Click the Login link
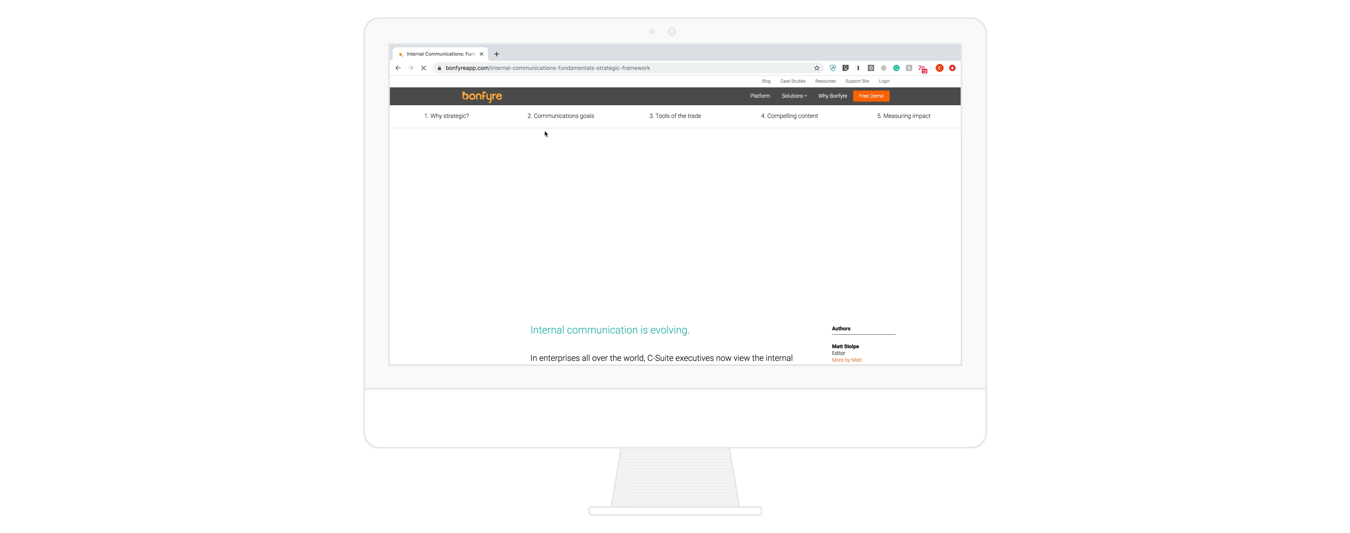The image size is (1350, 533). pos(884,81)
